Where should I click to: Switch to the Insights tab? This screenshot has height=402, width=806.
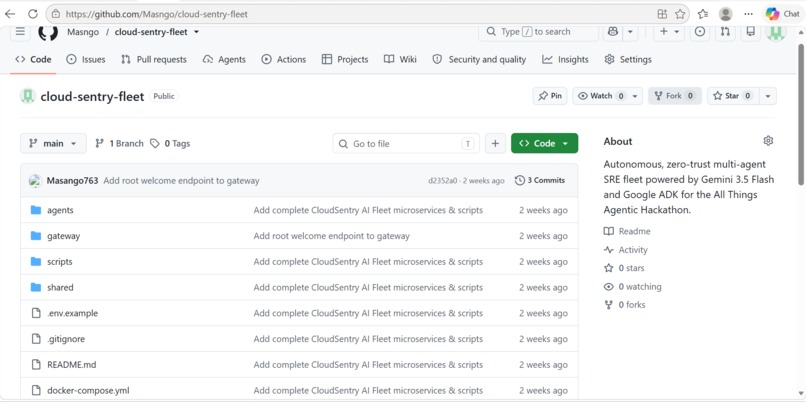coord(565,60)
